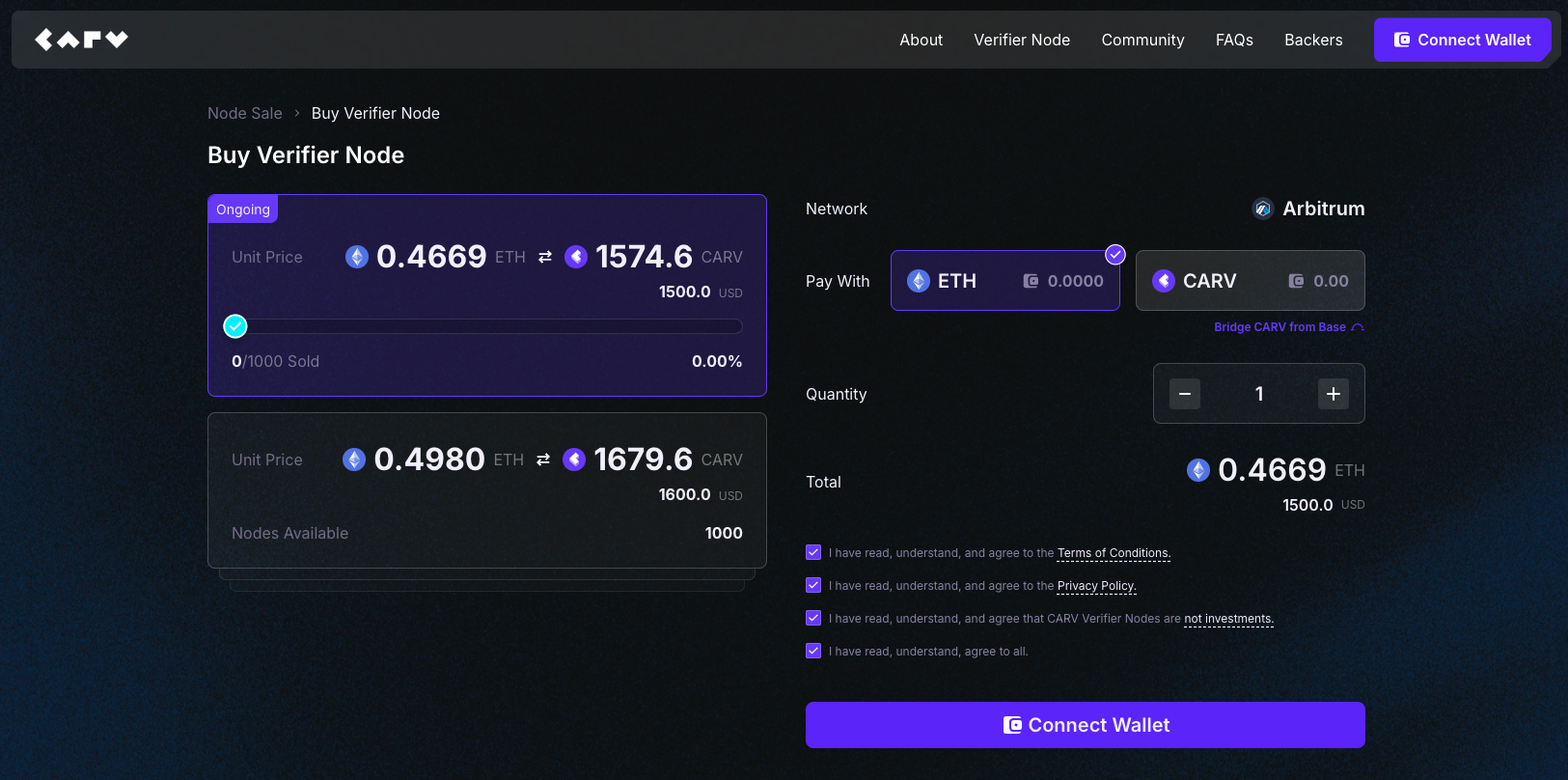Click the quantity value field
Image resolution: width=1568 pixels, height=780 pixels.
click(1259, 394)
